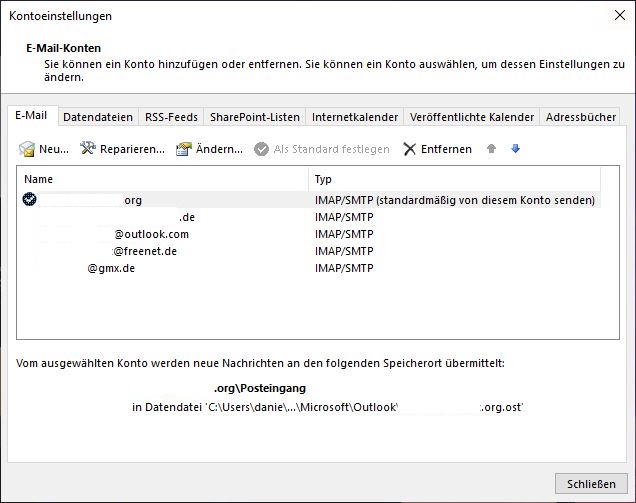Click default account checkmark icon beside .org
Screen dimensions: 636x503
click(30, 200)
